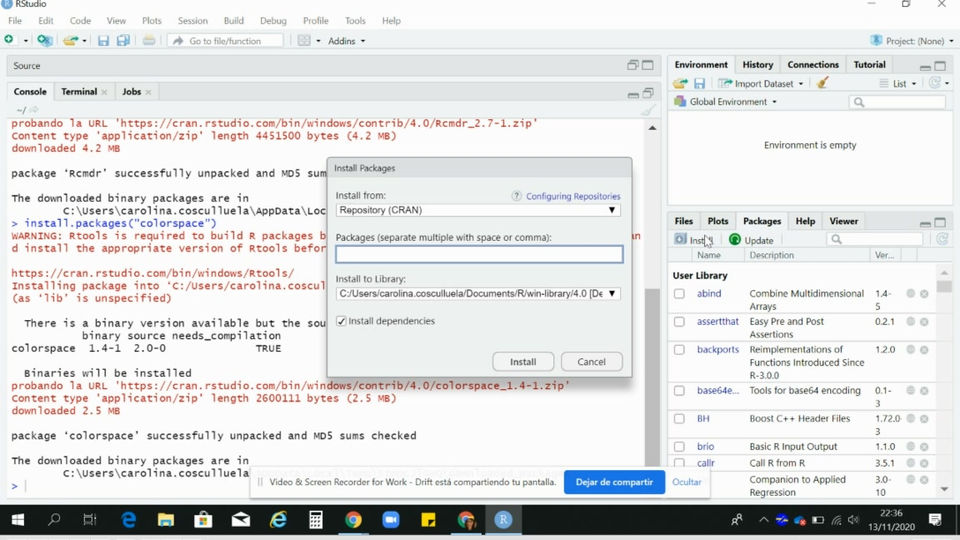This screenshot has height=540, width=960.
Task: Check the abind package checkbox
Action: point(679,294)
